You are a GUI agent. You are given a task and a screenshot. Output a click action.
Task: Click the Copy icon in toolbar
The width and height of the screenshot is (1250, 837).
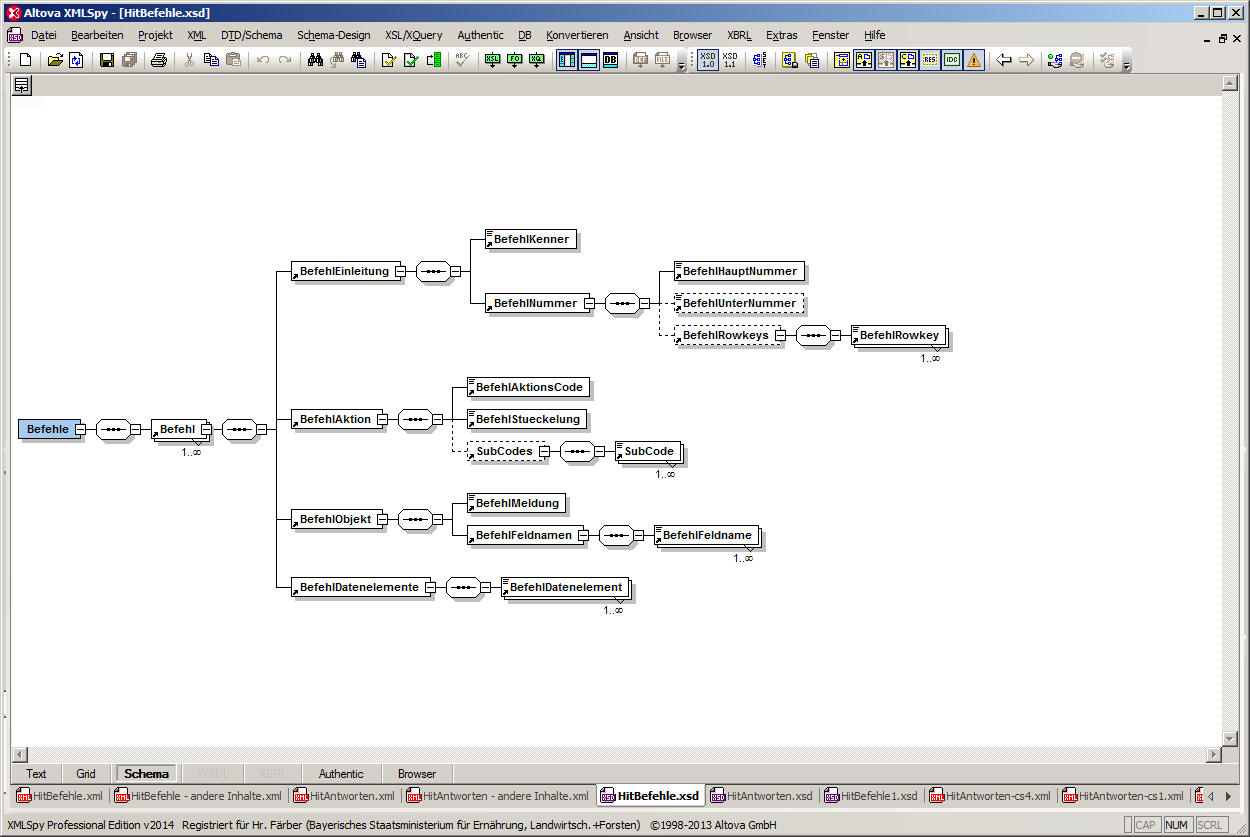click(x=212, y=60)
